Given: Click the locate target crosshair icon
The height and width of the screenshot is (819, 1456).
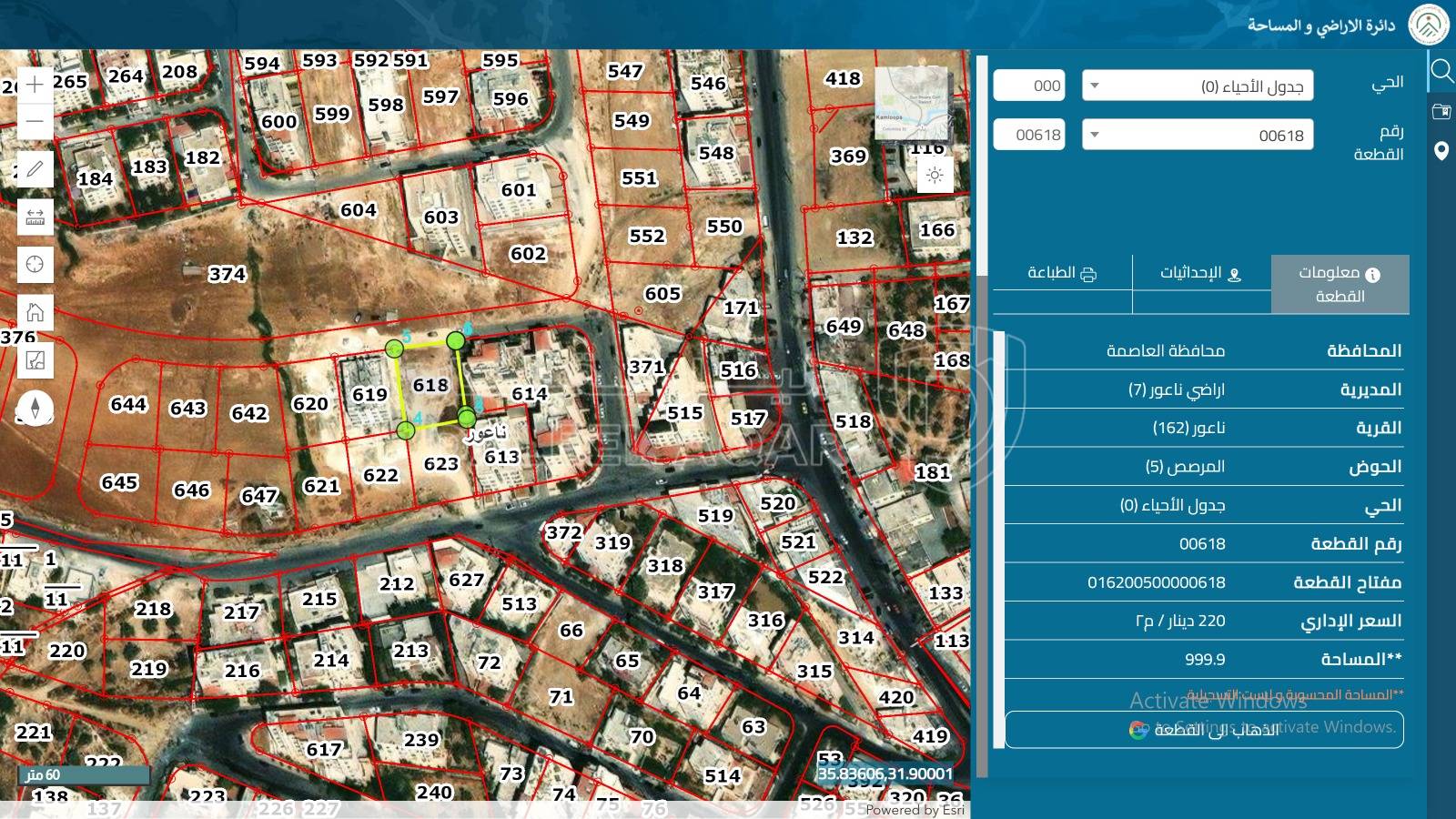Looking at the screenshot, I should tap(35, 264).
